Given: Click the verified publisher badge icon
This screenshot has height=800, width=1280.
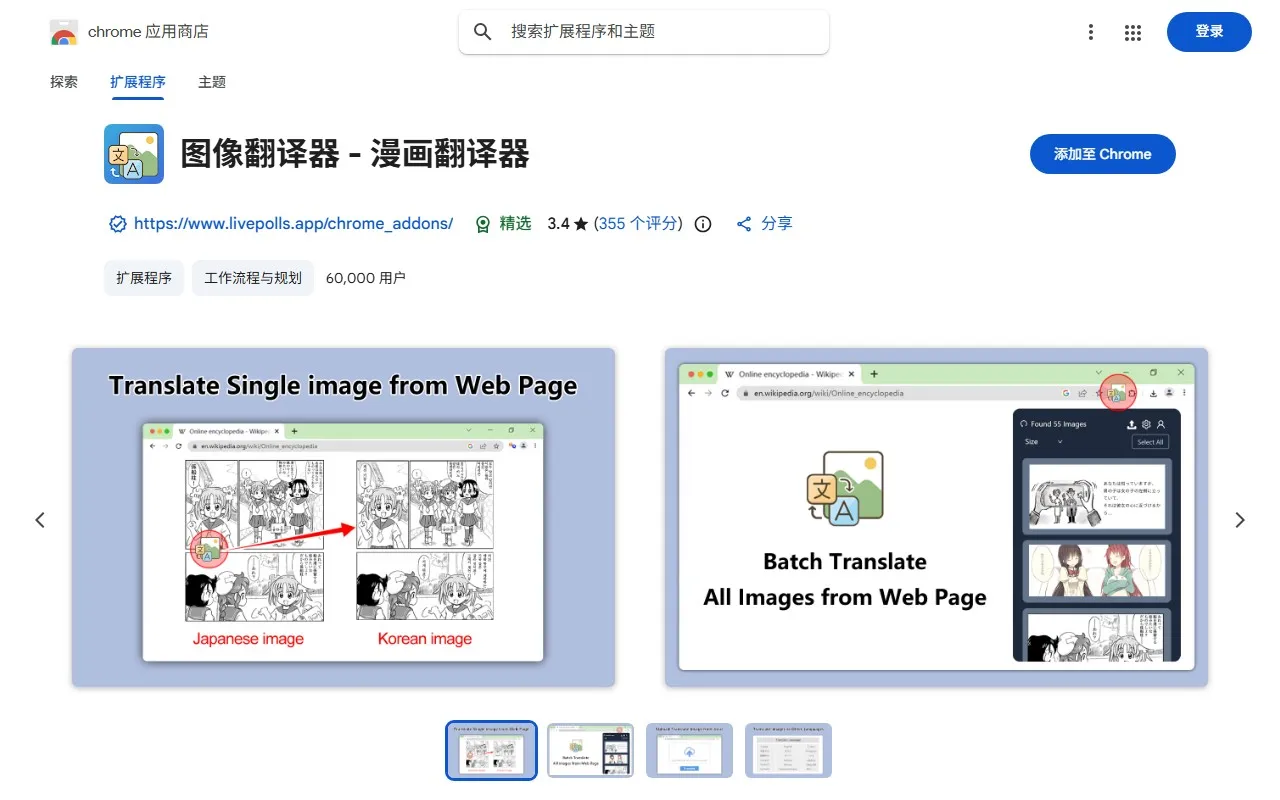Looking at the screenshot, I should pyautogui.click(x=117, y=224).
